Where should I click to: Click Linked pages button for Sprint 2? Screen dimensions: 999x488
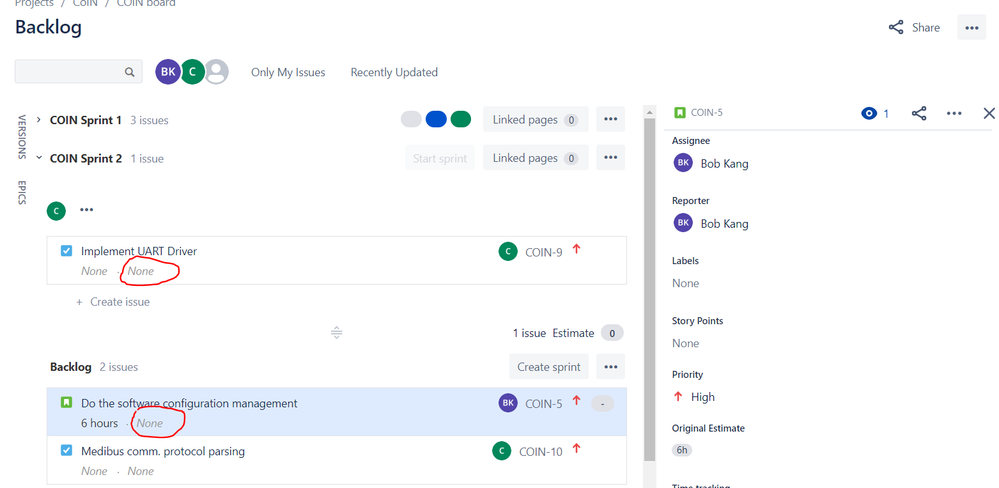536,158
